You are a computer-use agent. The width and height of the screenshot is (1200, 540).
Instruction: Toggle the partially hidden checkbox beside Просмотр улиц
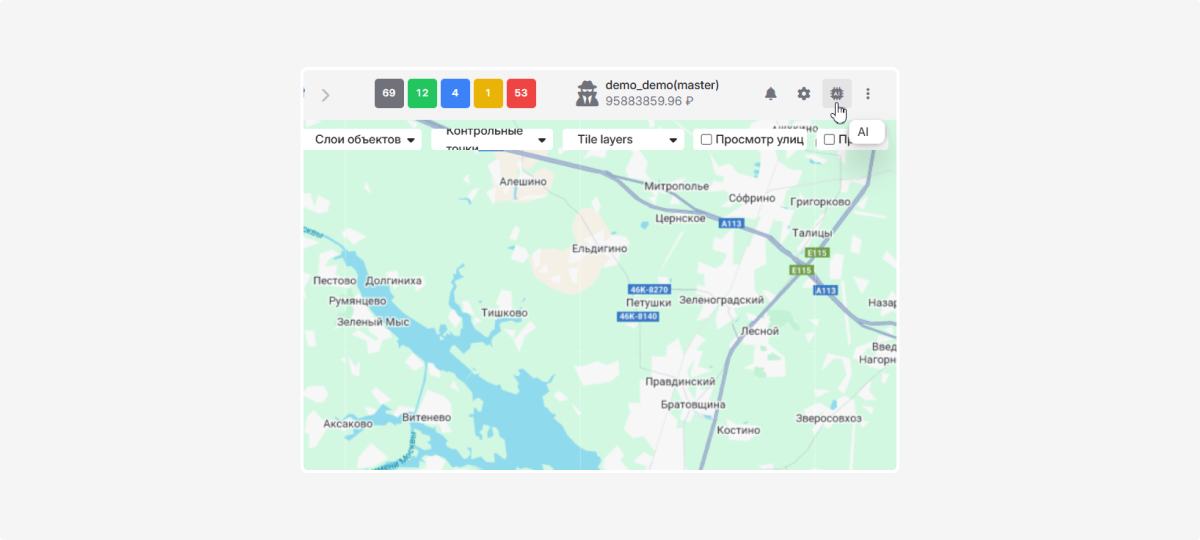tap(829, 140)
